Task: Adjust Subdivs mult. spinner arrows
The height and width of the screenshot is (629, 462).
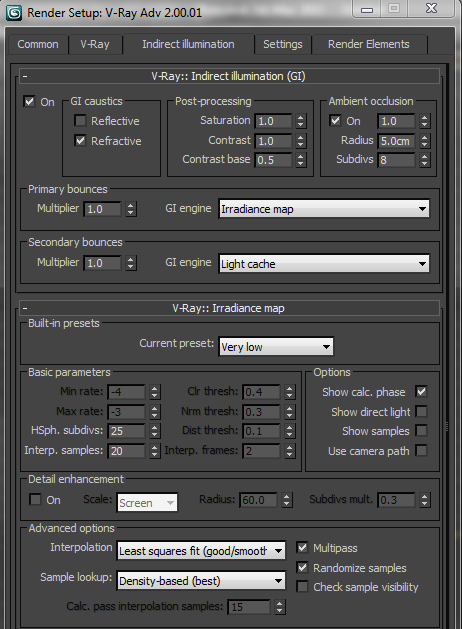Action: click(x=425, y=500)
